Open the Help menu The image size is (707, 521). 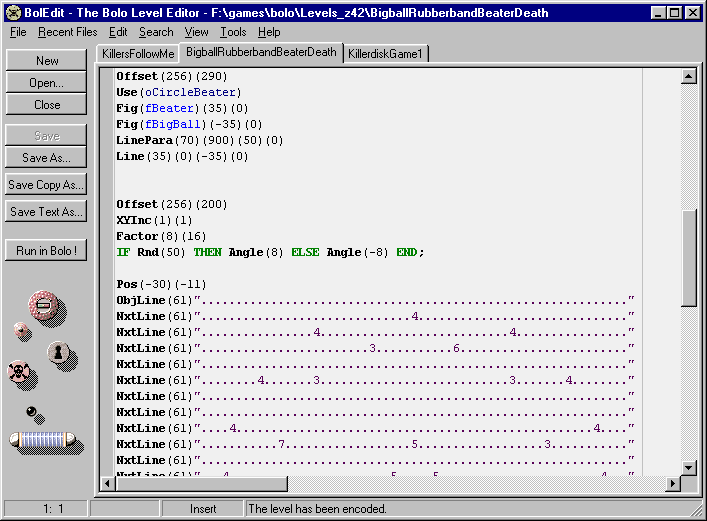(269, 32)
